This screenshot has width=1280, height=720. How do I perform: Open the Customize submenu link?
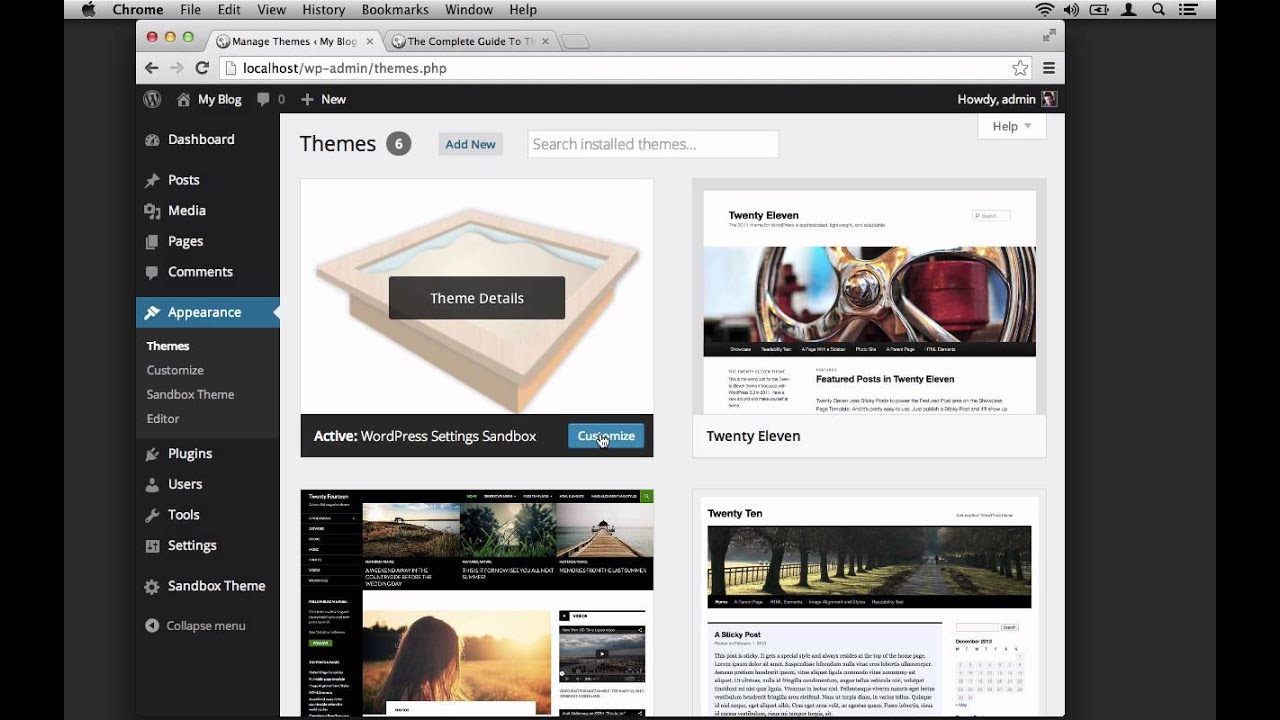pyautogui.click(x=175, y=370)
